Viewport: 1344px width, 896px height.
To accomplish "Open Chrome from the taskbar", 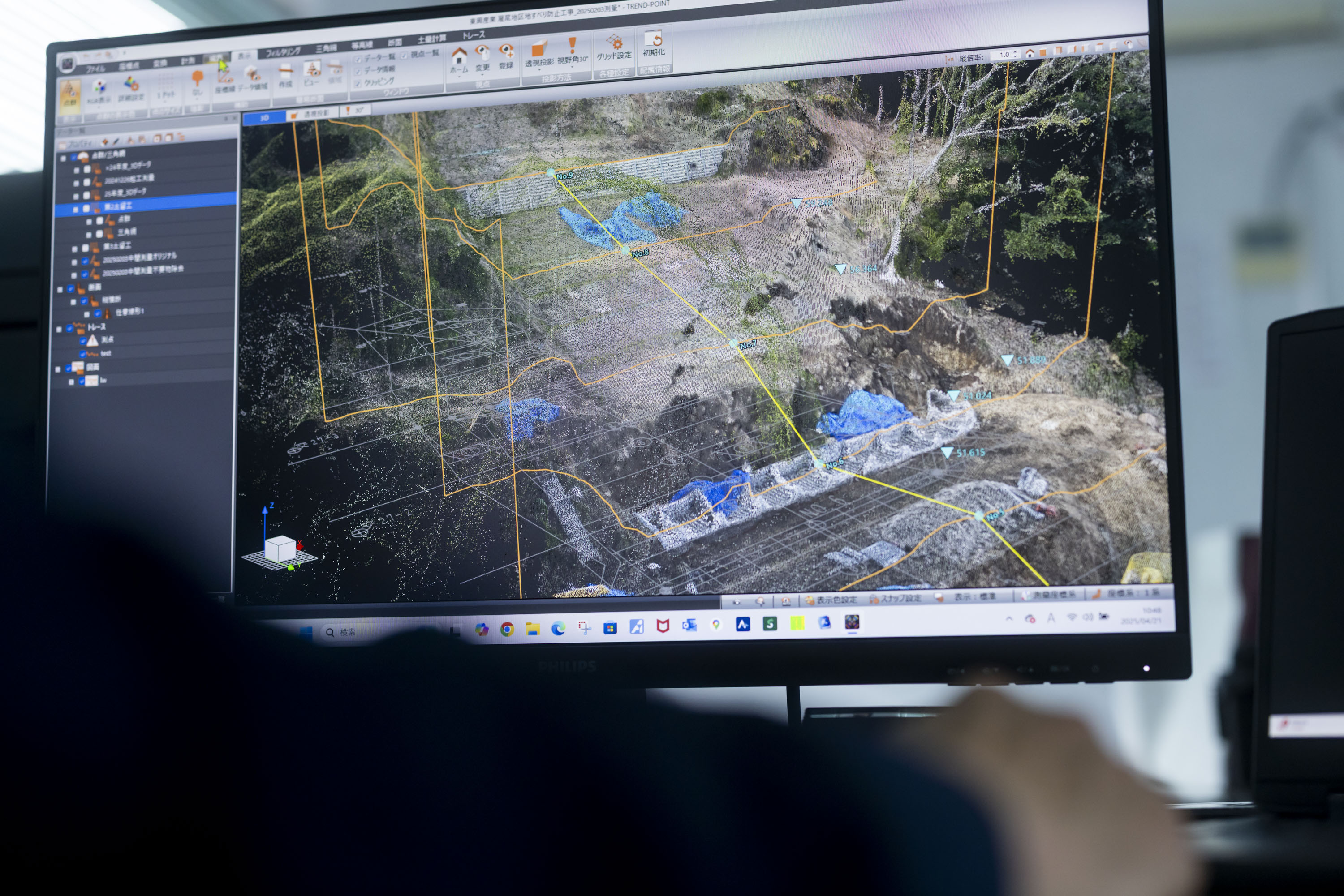I will [507, 629].
